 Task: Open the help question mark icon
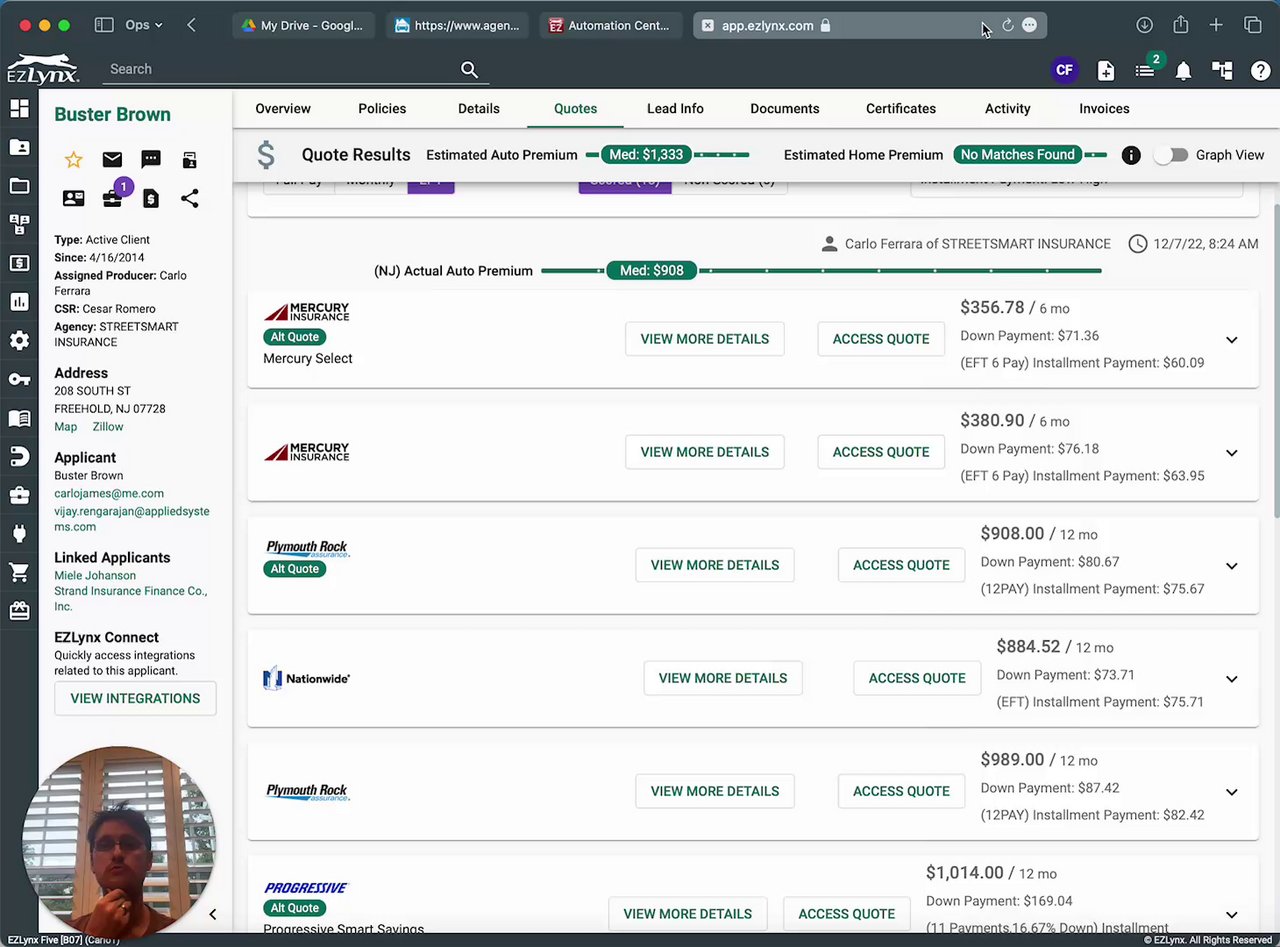point(1260,70)
